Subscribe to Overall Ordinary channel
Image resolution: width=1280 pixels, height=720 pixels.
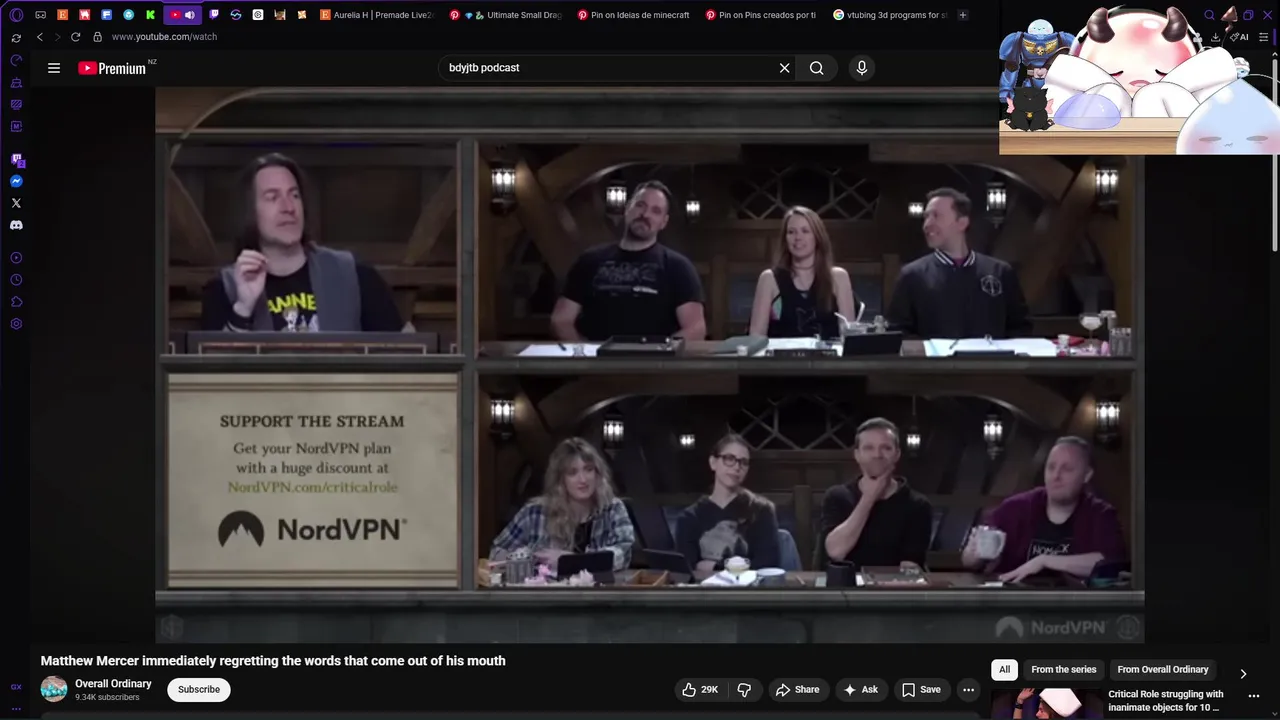pyautogui.click(x=199, y=689)
